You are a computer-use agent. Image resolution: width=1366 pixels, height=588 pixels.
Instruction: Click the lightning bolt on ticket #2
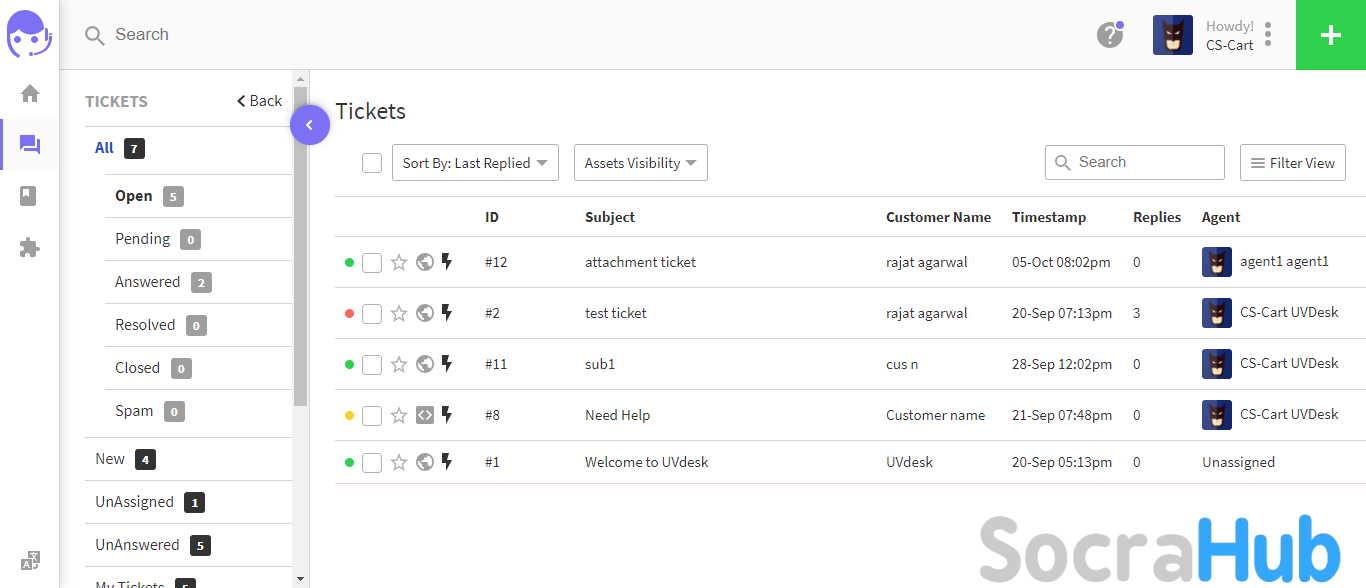click(x=447, y=313)
